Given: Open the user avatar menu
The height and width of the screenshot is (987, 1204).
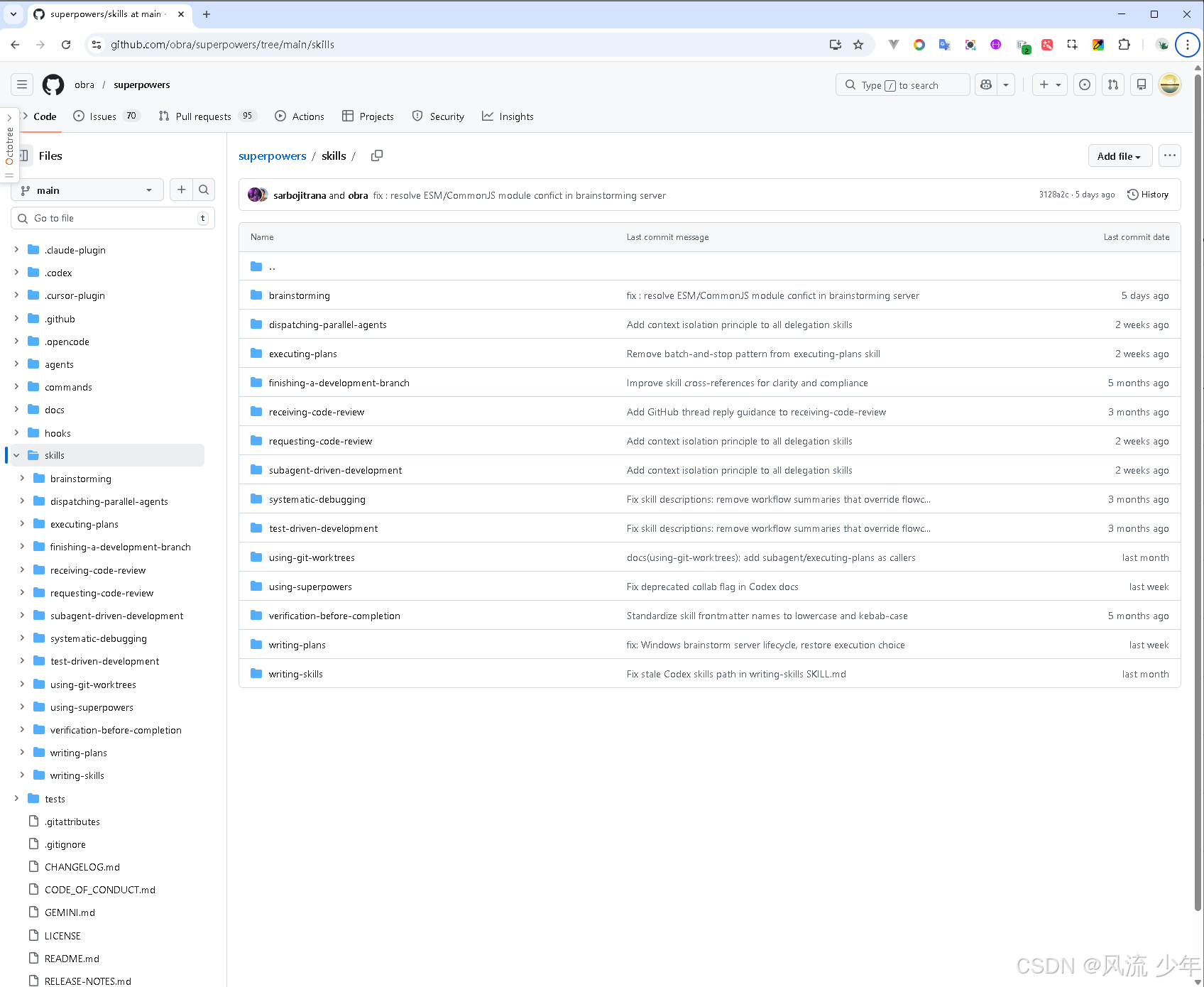Looking at the screenshot, I should click(x=1170, y=84).
